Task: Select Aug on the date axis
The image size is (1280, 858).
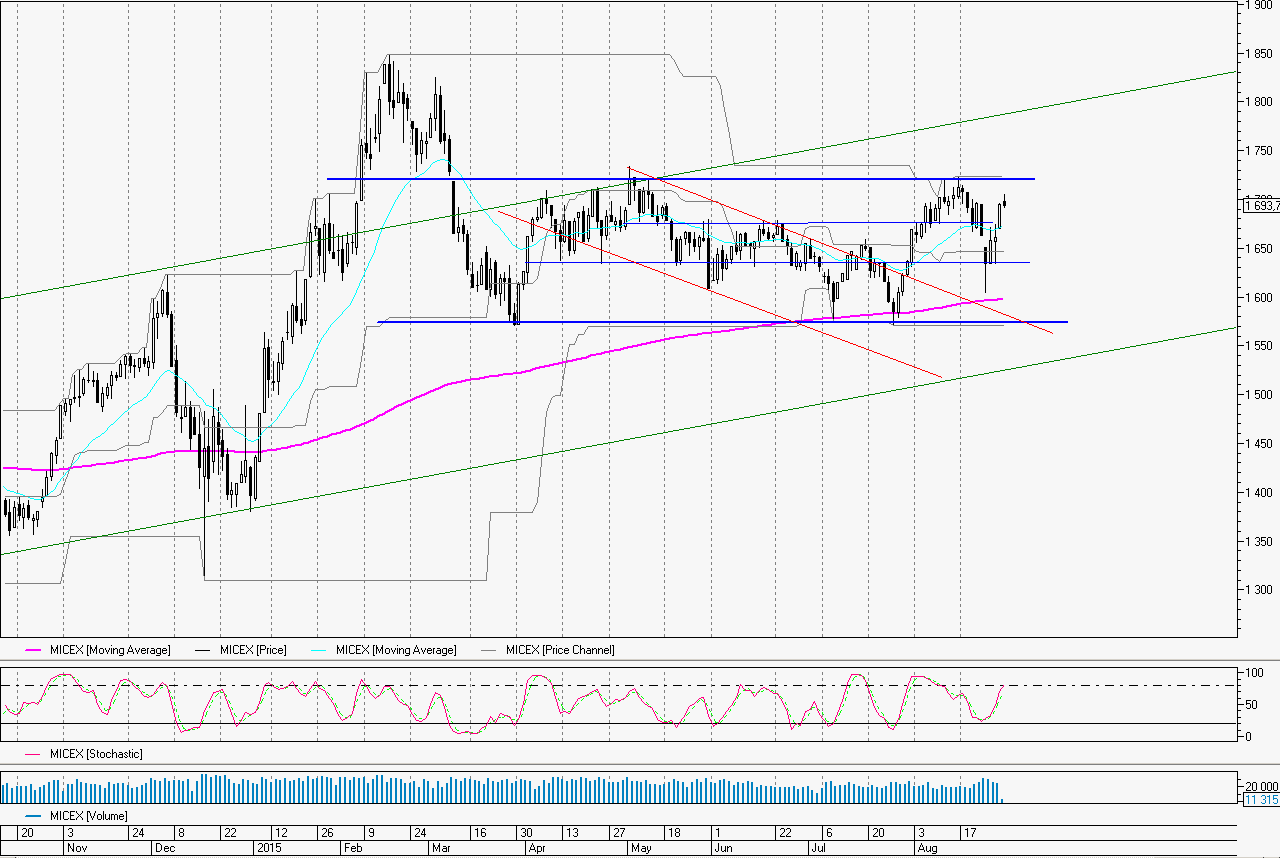Action: click(x=927, y=847)
